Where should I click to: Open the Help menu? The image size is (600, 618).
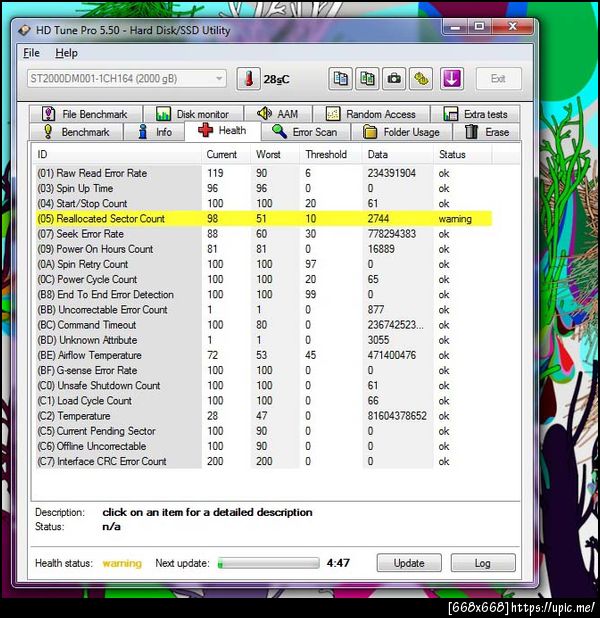[66, 53]
